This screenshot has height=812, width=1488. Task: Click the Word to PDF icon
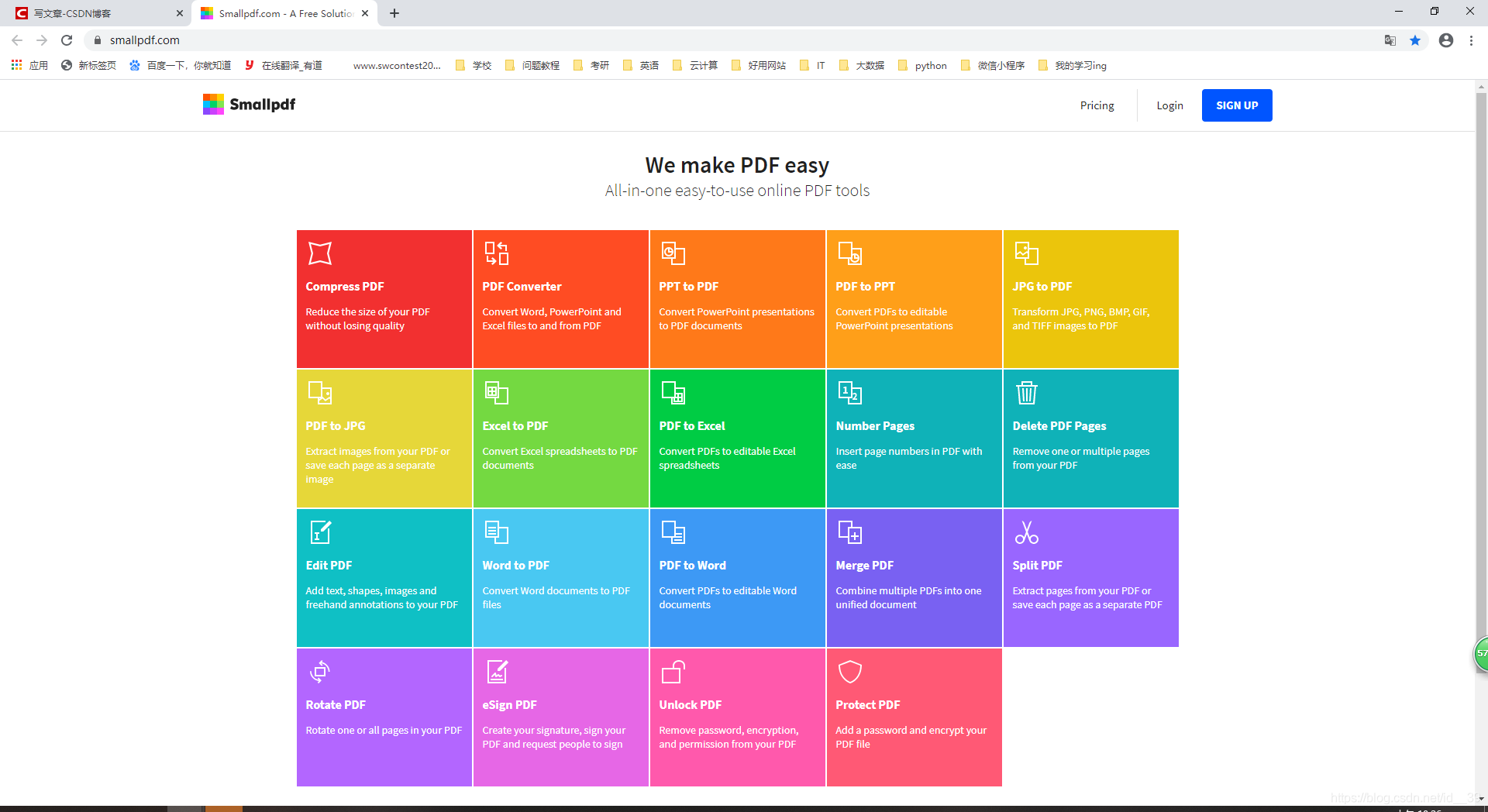(x=497, y=532)
